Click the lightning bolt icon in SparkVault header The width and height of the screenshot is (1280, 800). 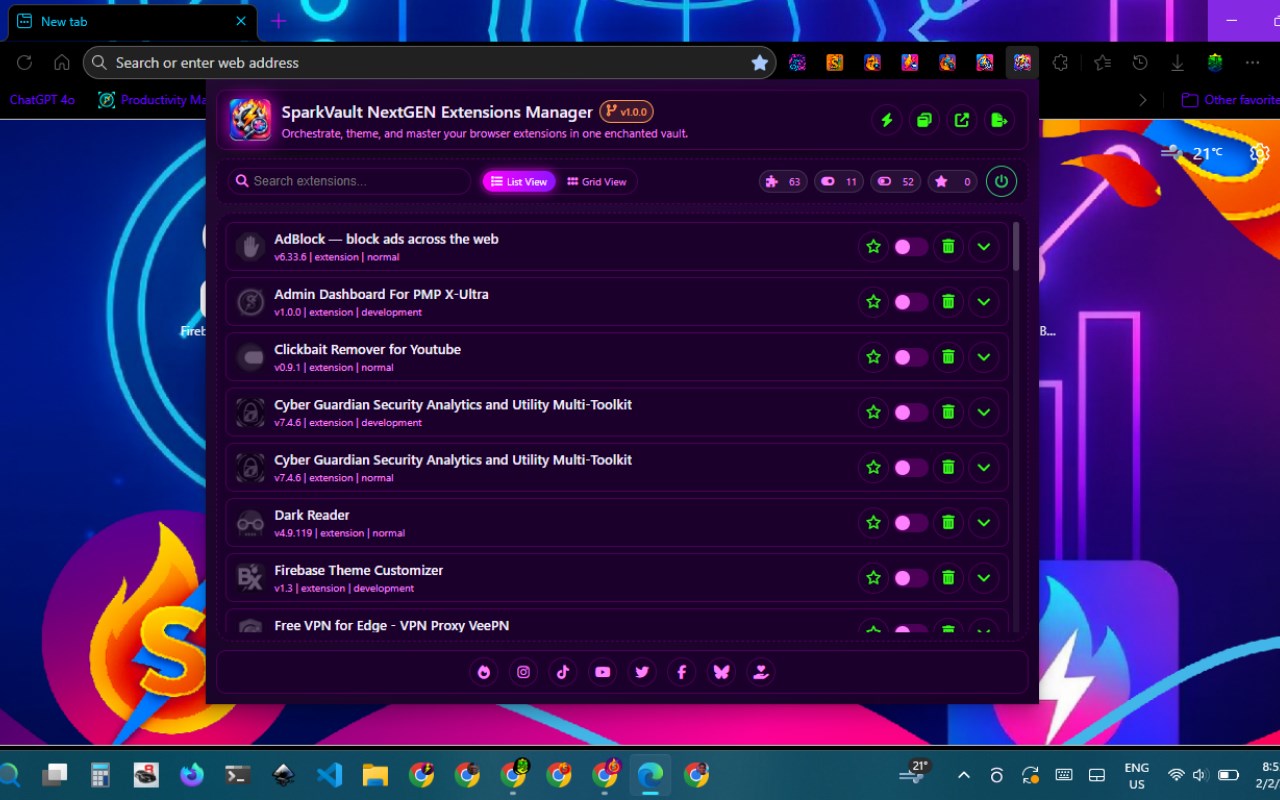(886, 120)
